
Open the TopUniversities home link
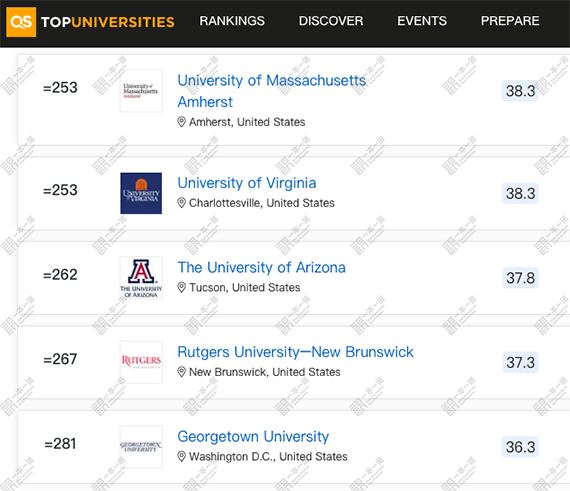pyautogui.click(x=108, y=22)
